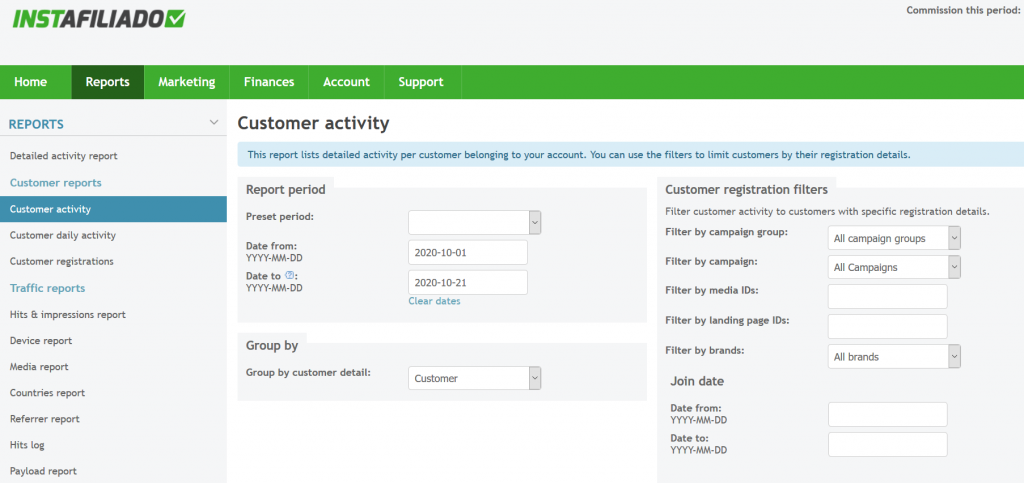Click the Instafiliado logo
1024x483 pixels.
coord(99,19)
